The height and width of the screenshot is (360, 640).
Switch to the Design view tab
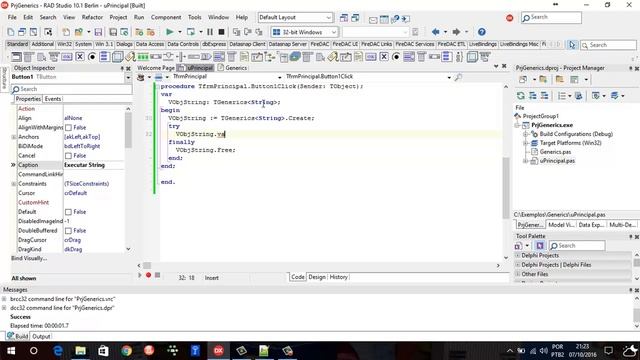click(317, 277)
